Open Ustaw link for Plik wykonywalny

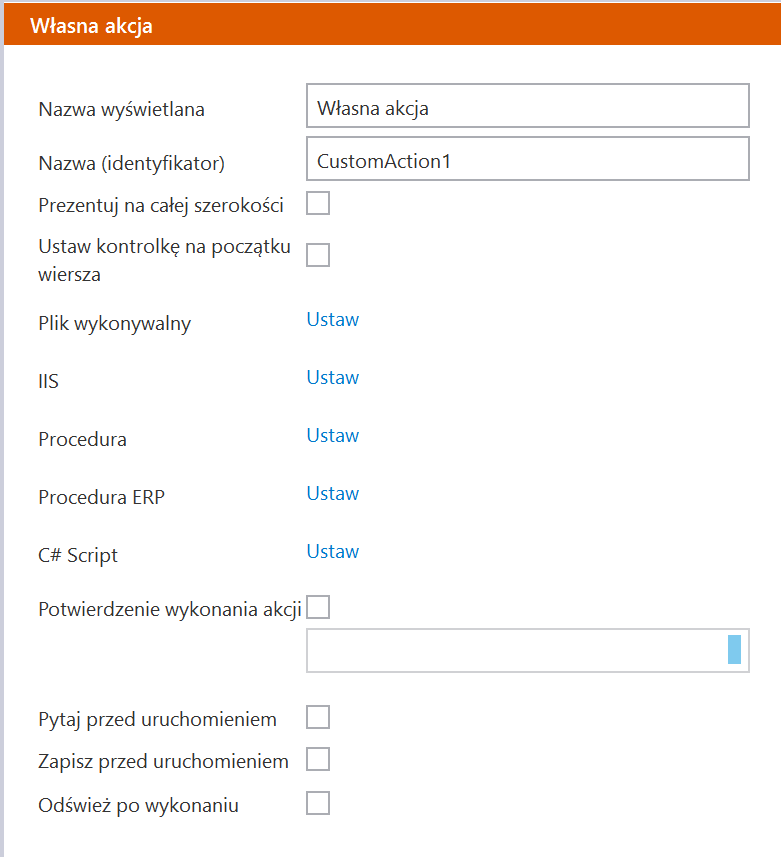(332, 320)
